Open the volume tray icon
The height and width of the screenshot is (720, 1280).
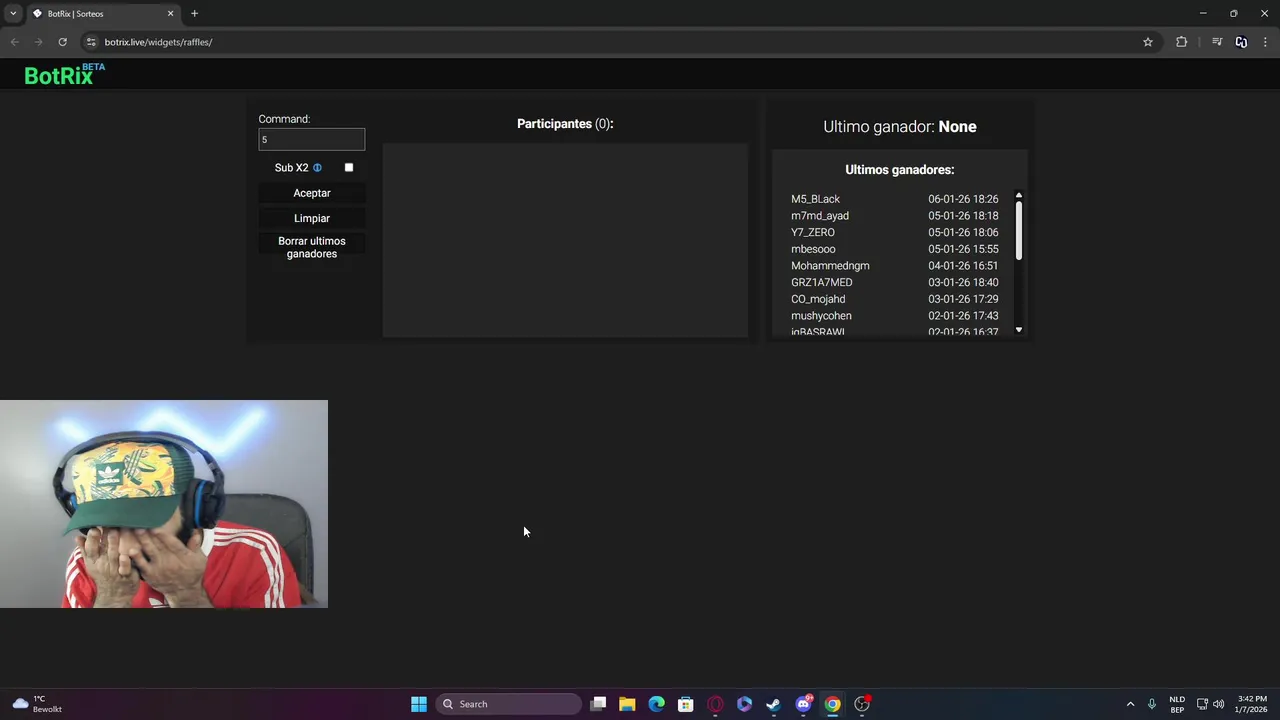click(x=1218, y=704)
